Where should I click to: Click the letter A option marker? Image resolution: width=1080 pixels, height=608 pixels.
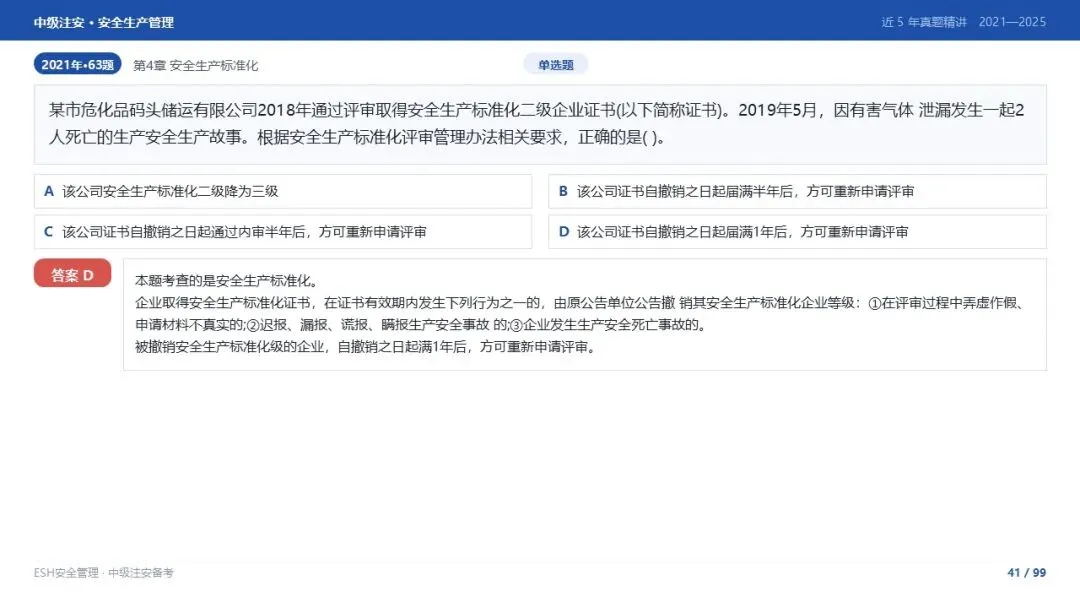49,191
